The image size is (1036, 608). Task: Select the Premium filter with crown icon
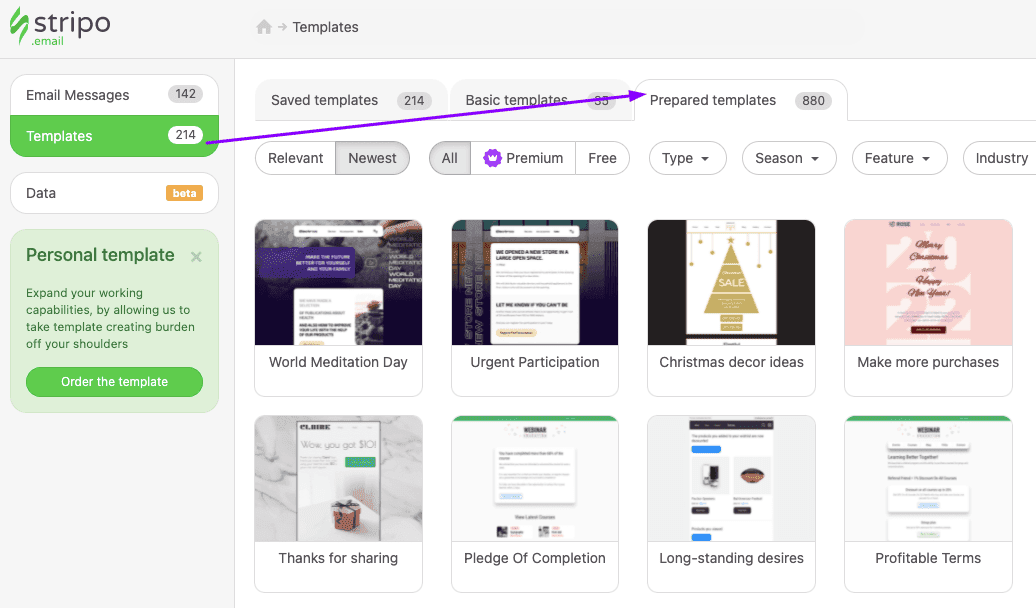[x=522, y=158]
